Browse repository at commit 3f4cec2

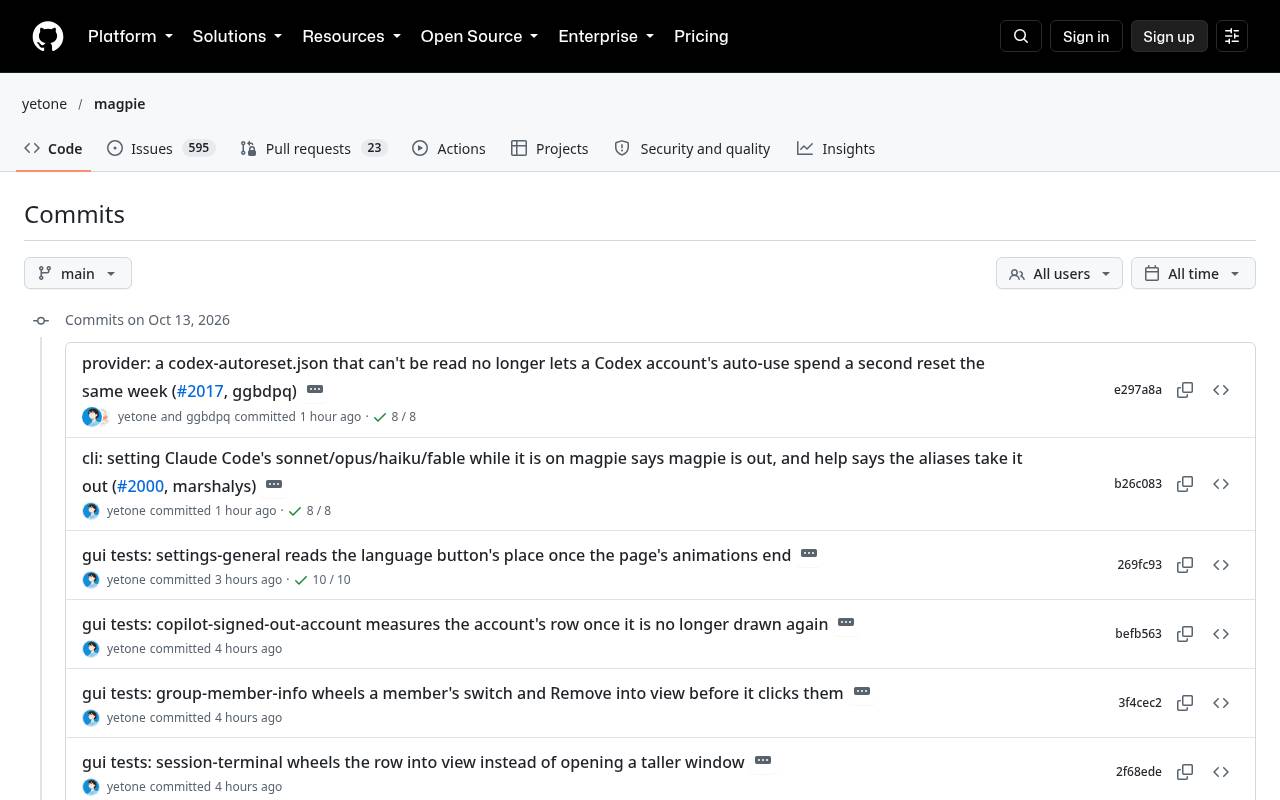coord(1221,703)
